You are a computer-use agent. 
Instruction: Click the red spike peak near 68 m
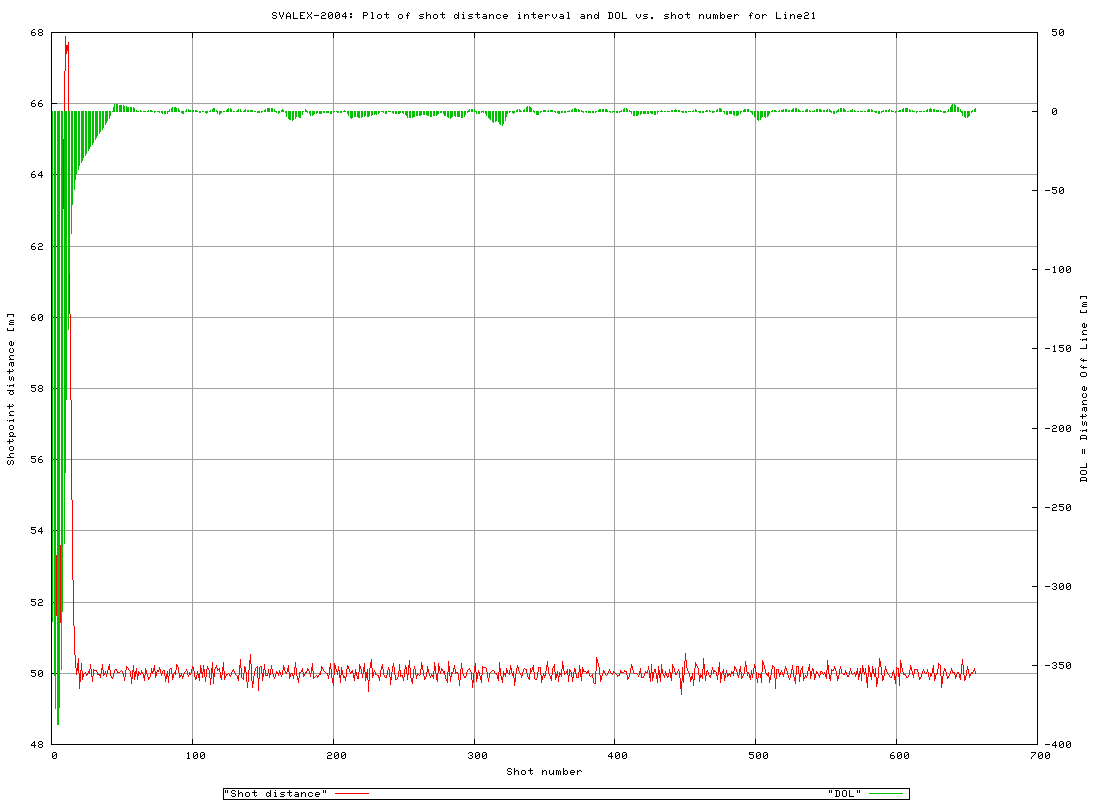(66, 40)
